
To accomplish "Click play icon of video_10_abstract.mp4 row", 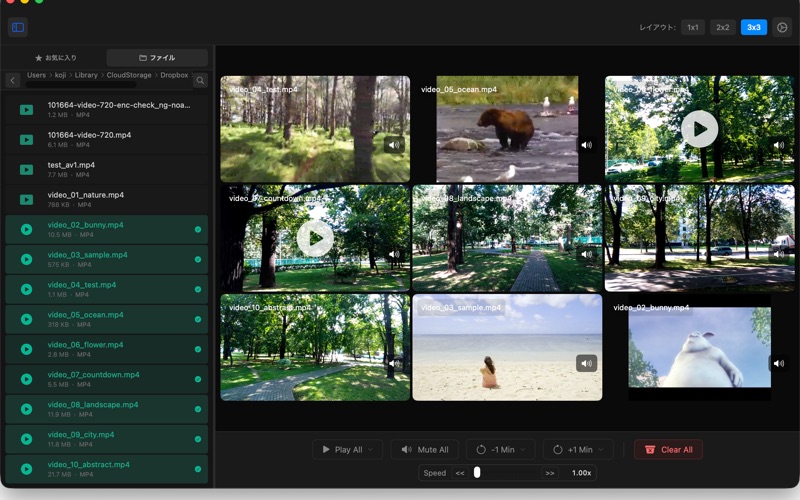I will coord(27,469).
